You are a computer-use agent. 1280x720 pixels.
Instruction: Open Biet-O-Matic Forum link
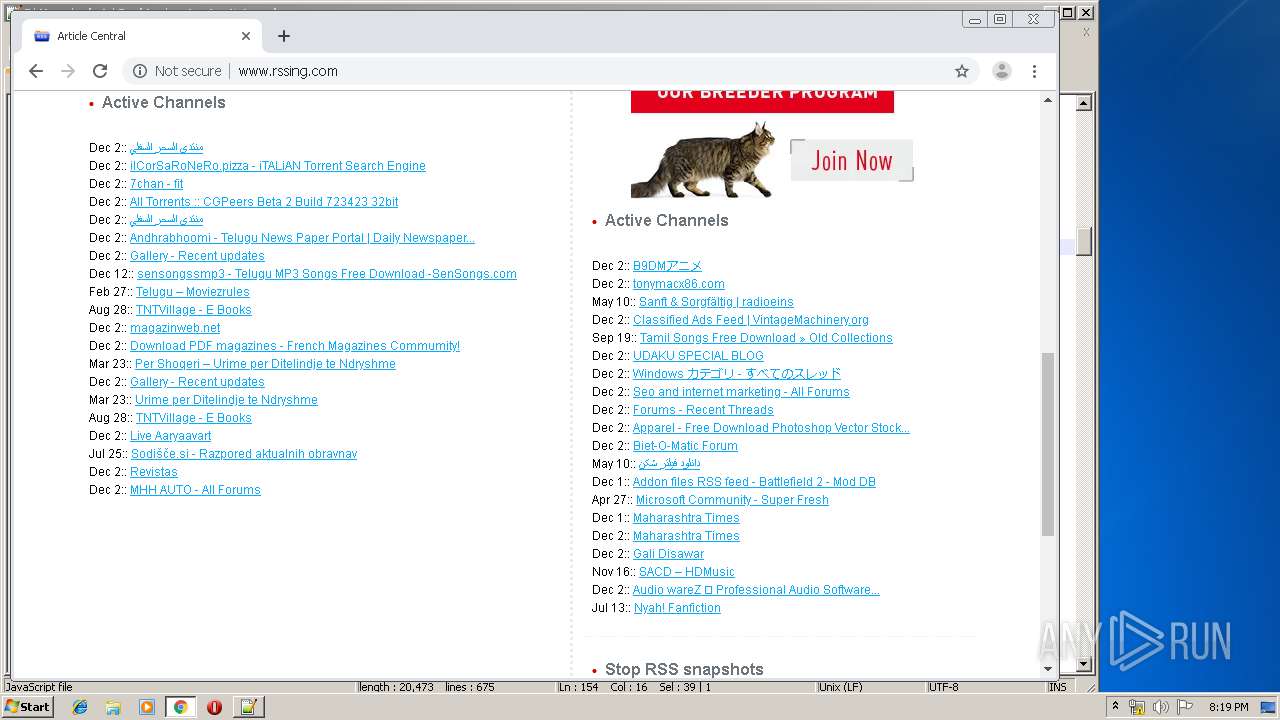point(685,446)
